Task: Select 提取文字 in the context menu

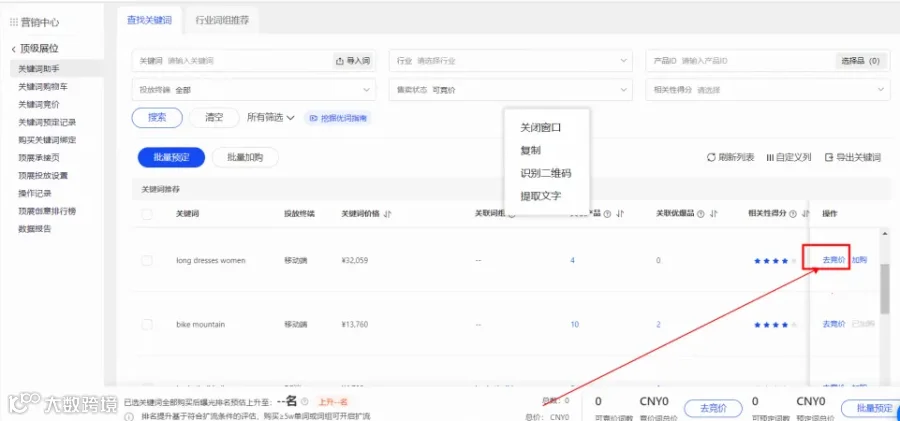Action: [x=540, y=196]
